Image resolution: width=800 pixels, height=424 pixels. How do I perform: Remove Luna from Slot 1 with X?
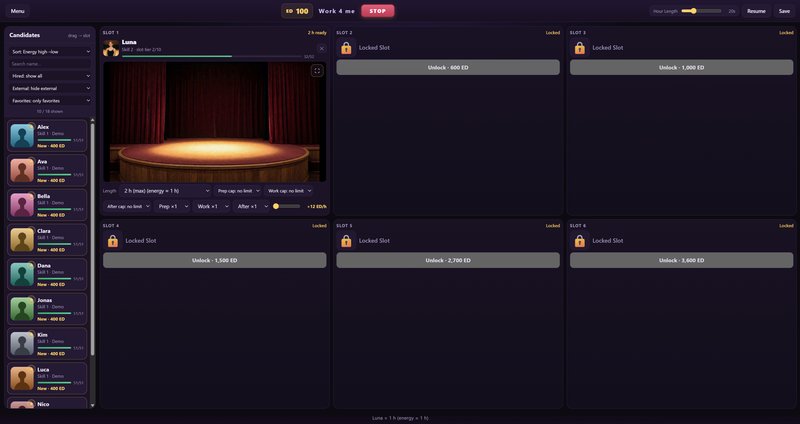tap(321, 48)
